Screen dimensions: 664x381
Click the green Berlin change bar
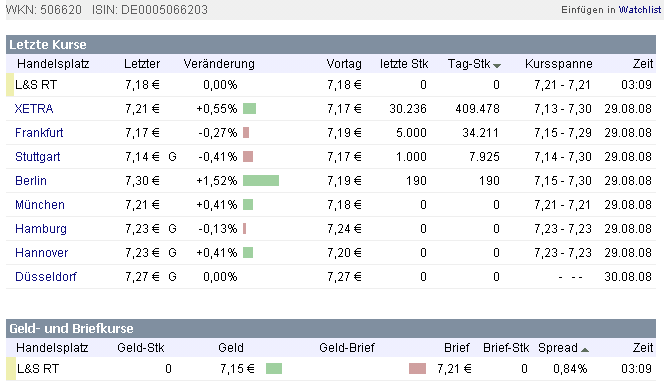[x=261, y=181]
